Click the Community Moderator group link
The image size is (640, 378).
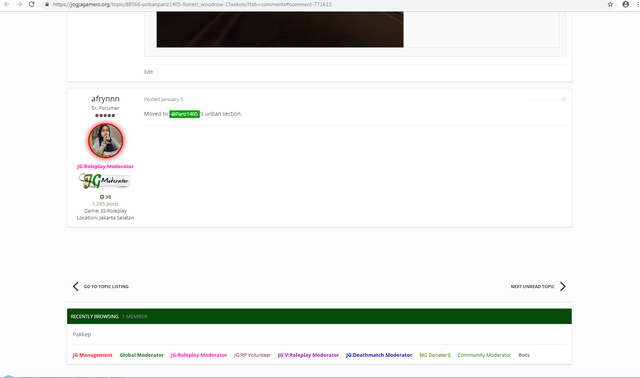click(484, 355)
